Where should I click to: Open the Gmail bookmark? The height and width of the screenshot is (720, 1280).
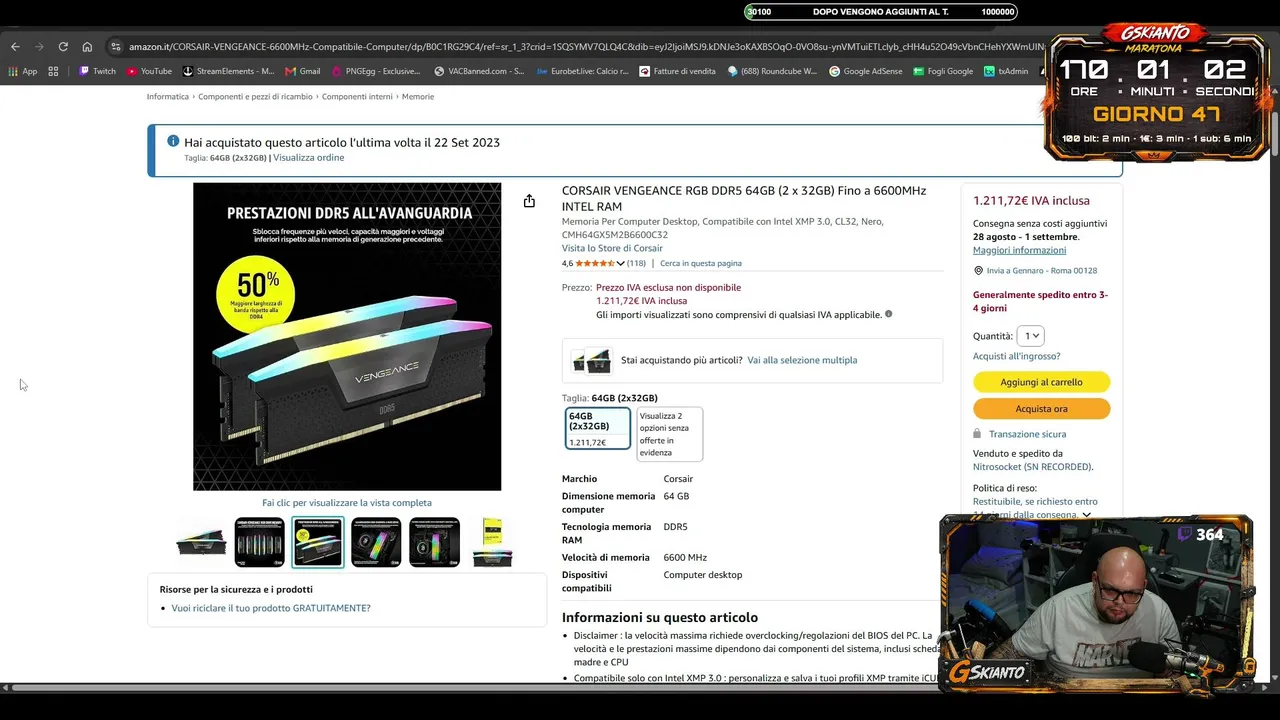pos(302,71)
